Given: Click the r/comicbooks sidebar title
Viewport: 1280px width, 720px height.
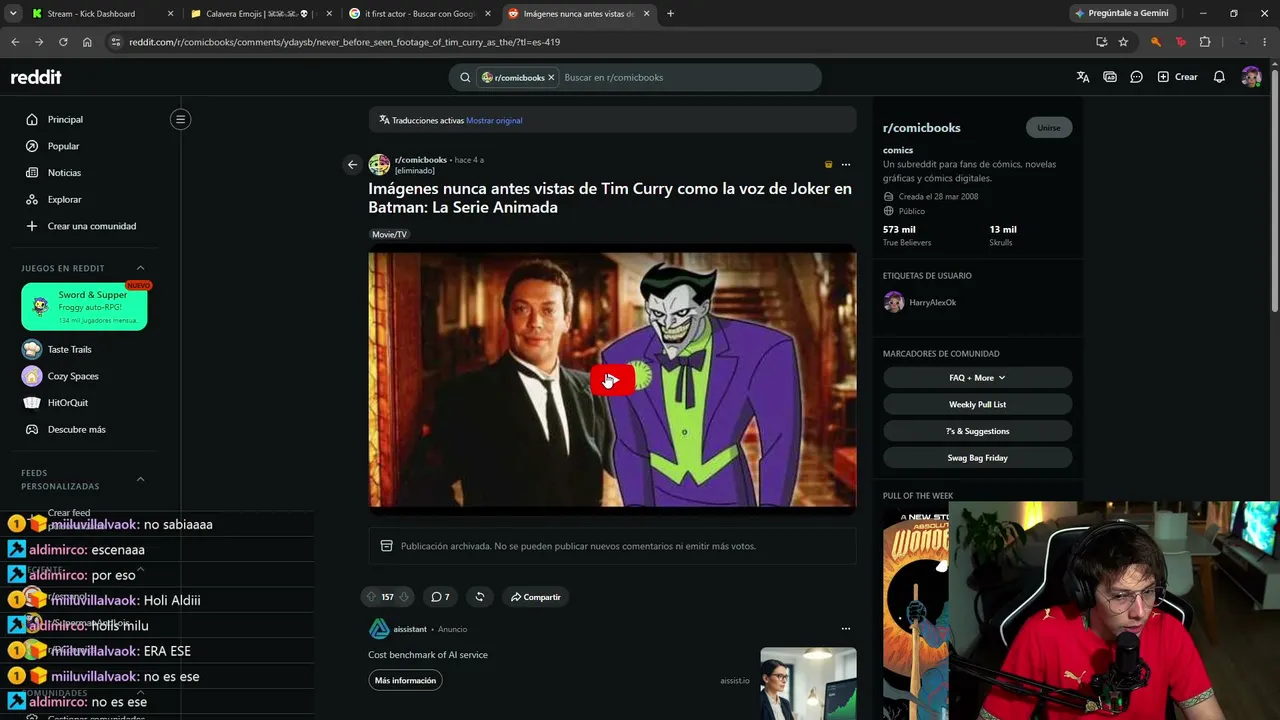Looking at the screenshot, I should point(921,128).
